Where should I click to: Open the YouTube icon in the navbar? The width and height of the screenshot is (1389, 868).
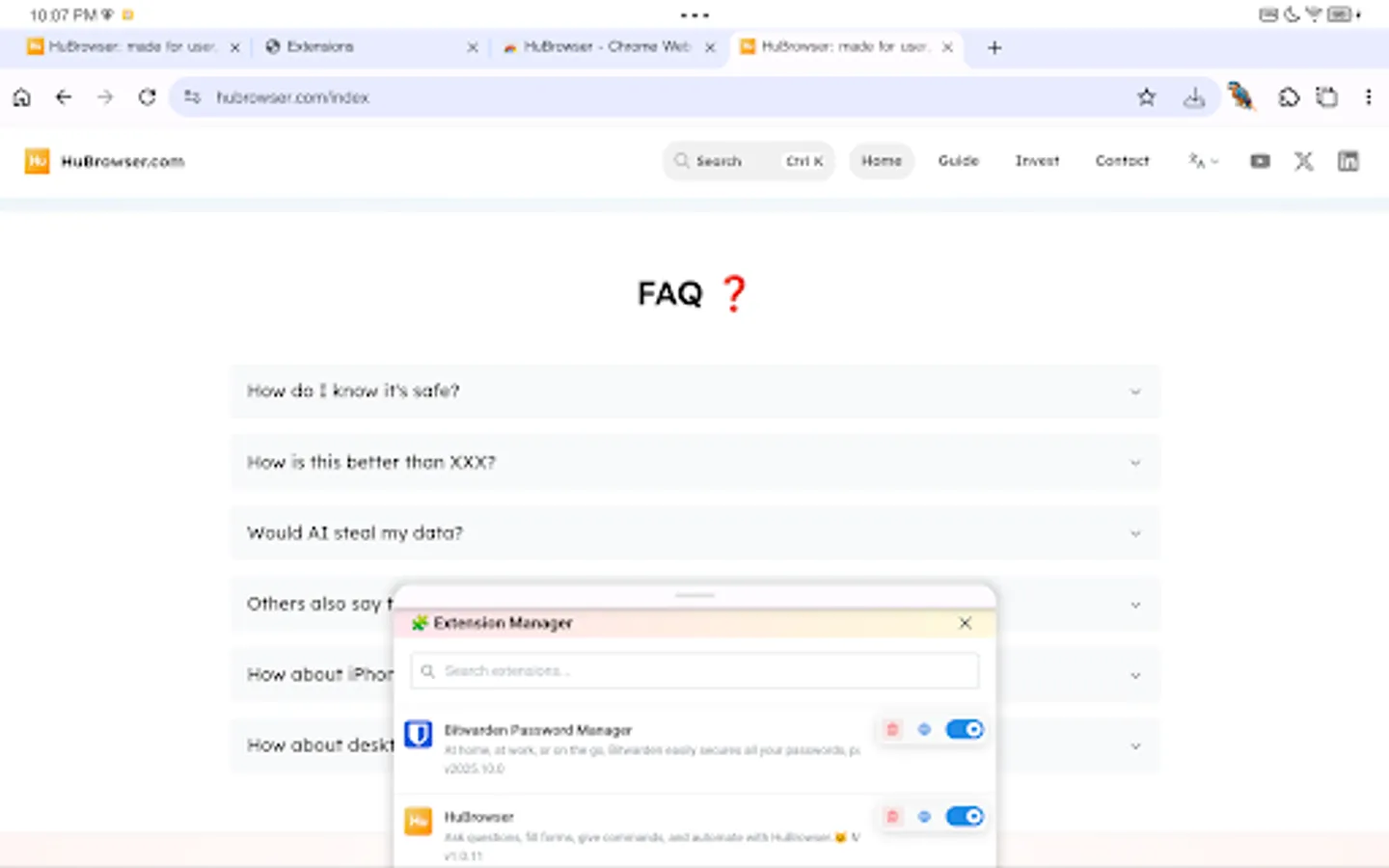point(1260,161)
